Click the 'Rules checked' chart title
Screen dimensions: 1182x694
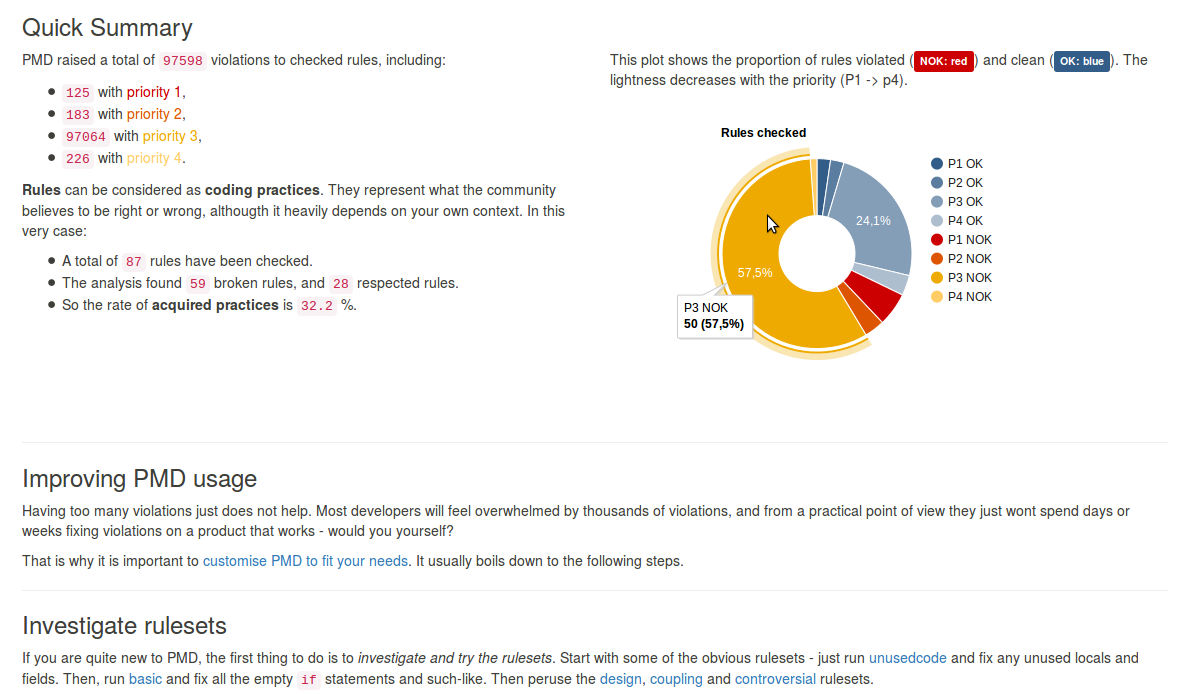763,133
